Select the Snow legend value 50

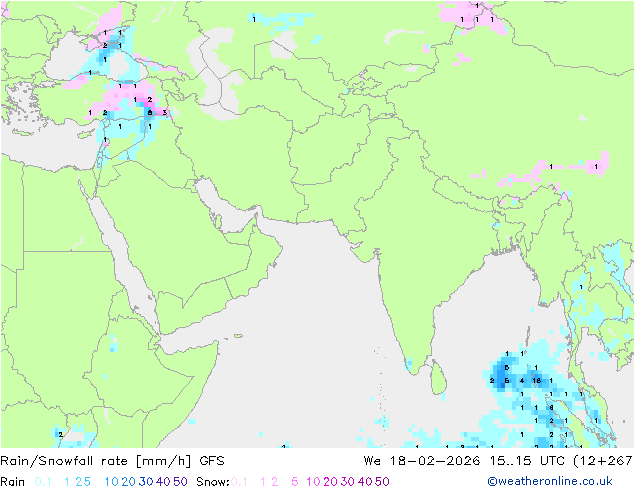pos(382,482)
